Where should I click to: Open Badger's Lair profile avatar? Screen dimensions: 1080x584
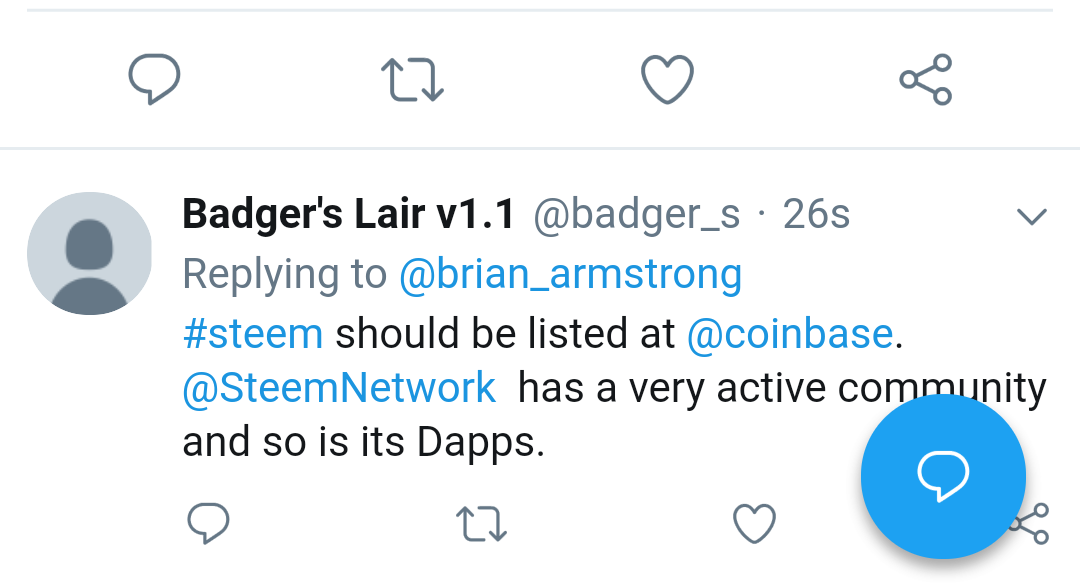tap(89, 254)
